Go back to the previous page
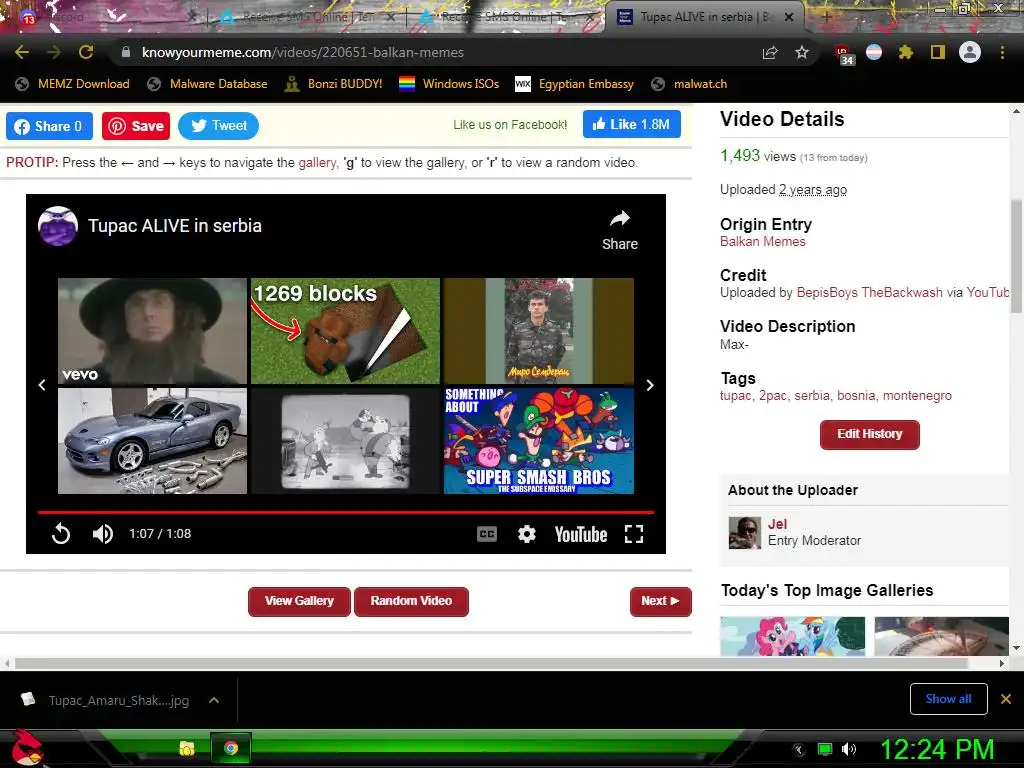 [22, 52]
